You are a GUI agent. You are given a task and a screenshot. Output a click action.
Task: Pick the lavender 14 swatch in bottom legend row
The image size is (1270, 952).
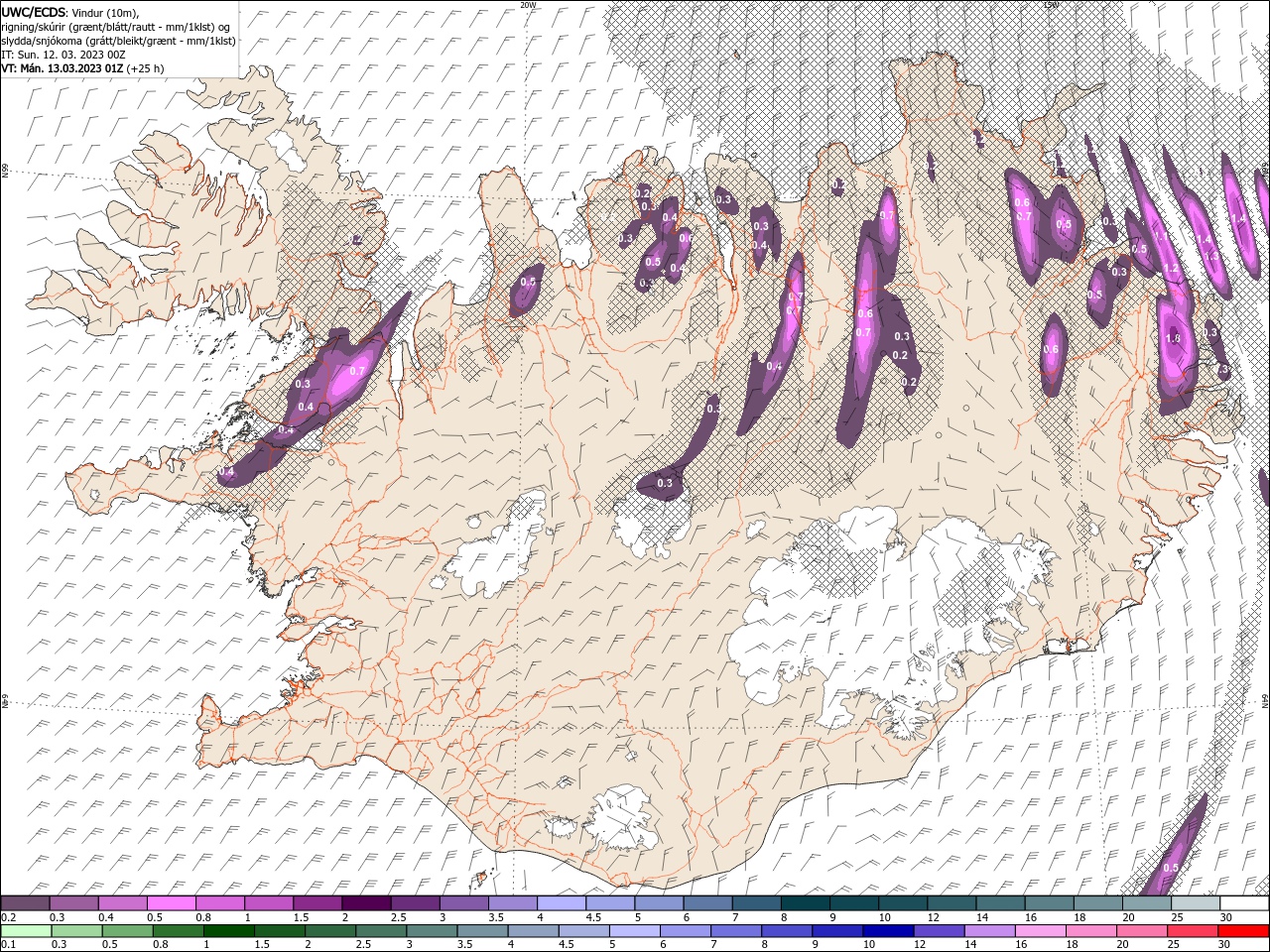tap(989, 931)
